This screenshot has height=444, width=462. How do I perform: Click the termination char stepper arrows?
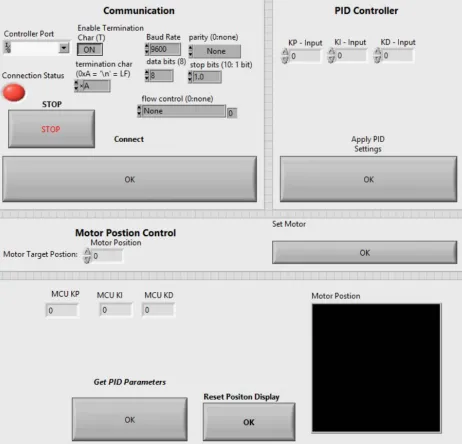[76, 86]
